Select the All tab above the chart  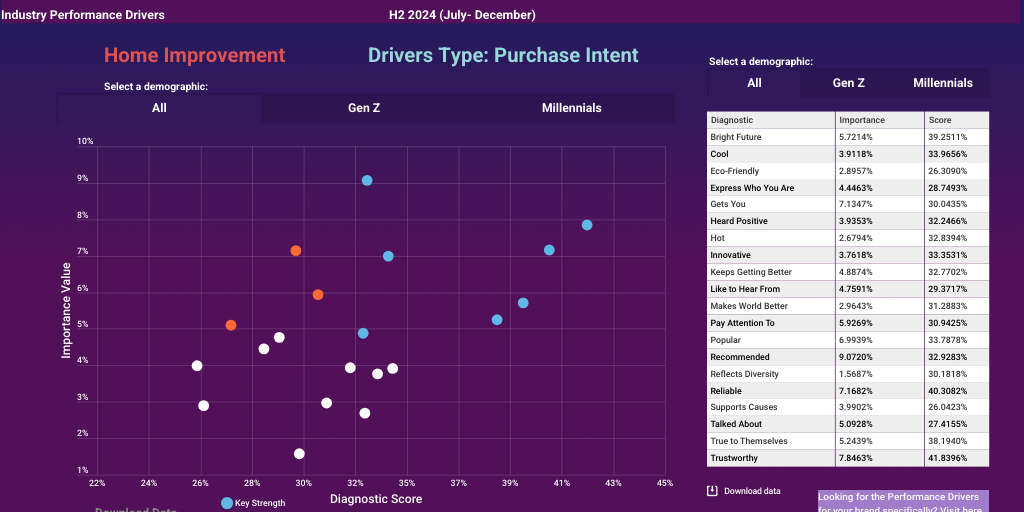[159, 108]
